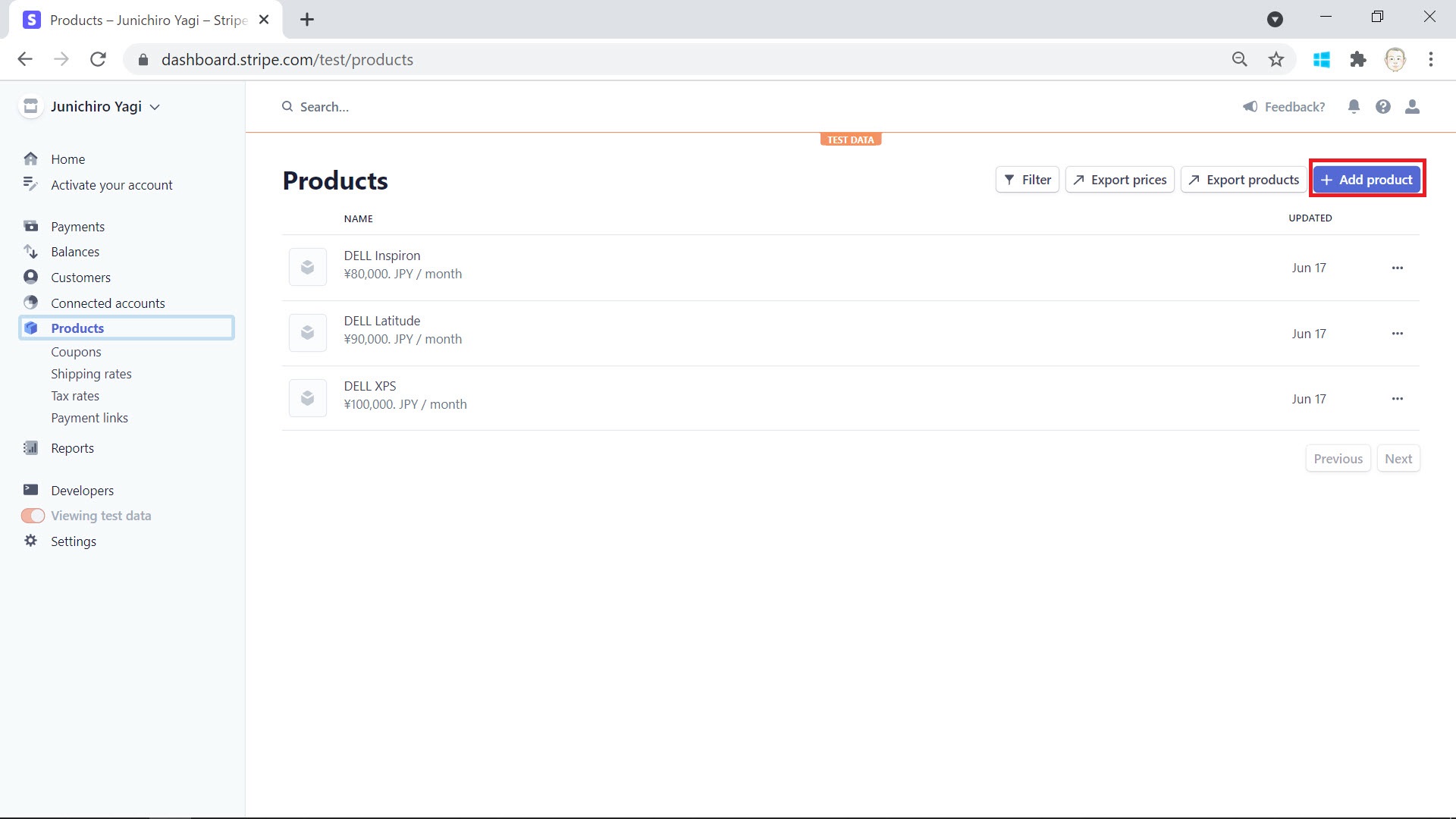Open the overflow menu for DELL Inspiron
The height and width of the screenshot is (819, 1456).
pyautogui.click(x=1398, y=267)
